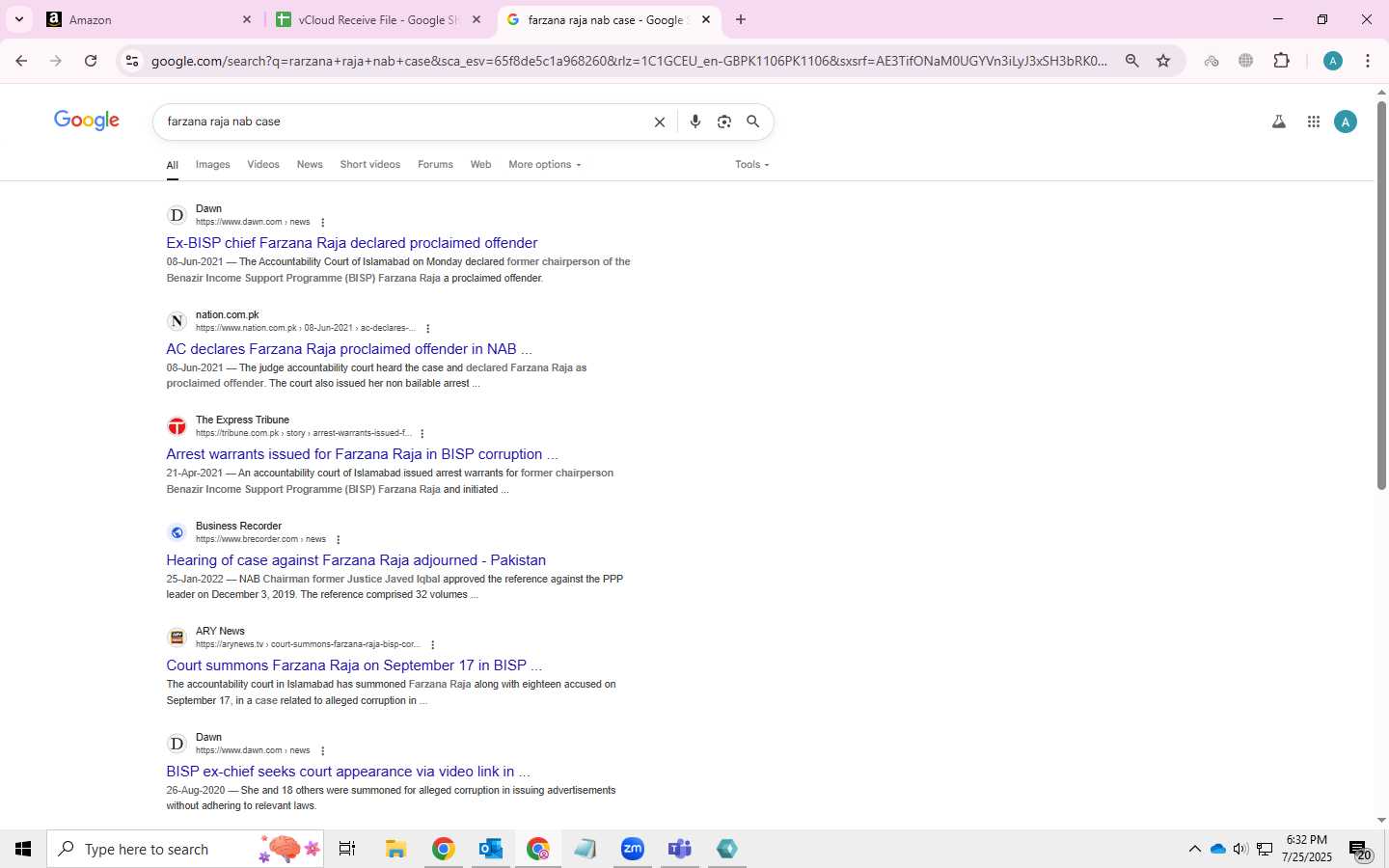Bookmark this tab with the star icon
This screenshot has width=1389, height=868.
[x=1163, y=61]
